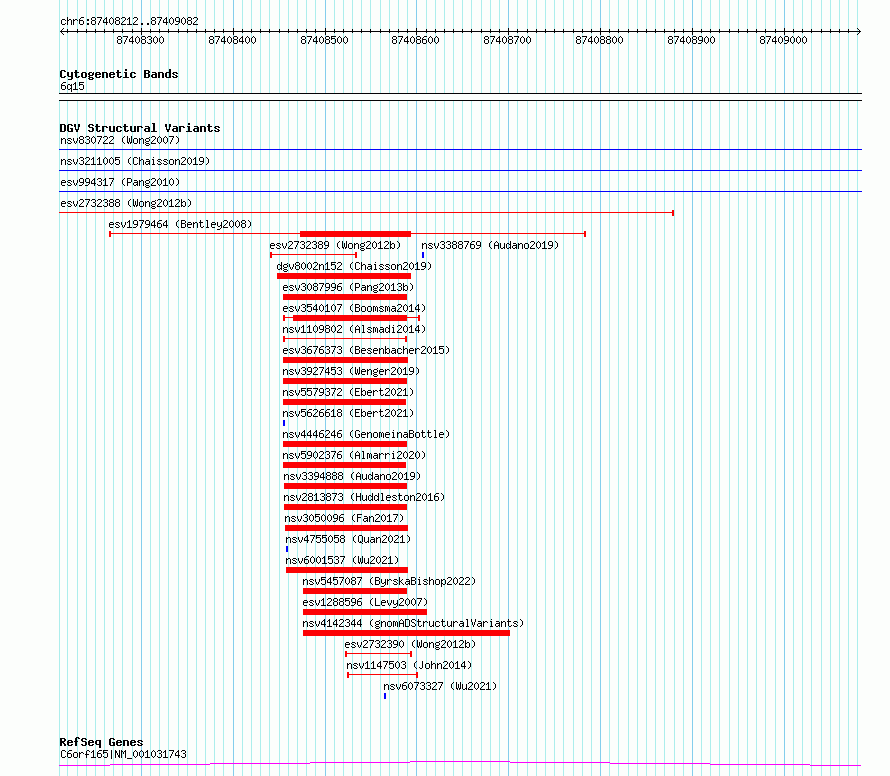Image resolution: width=890 pixels, height=776 pixels.
Task: Select nsv3388769 (Audano2019) label
Action: point(490,245)
